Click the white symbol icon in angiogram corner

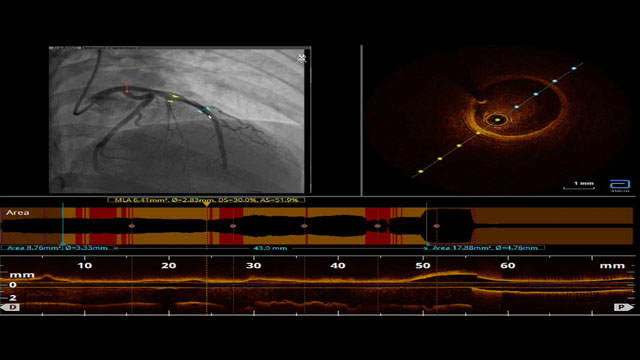302,58
